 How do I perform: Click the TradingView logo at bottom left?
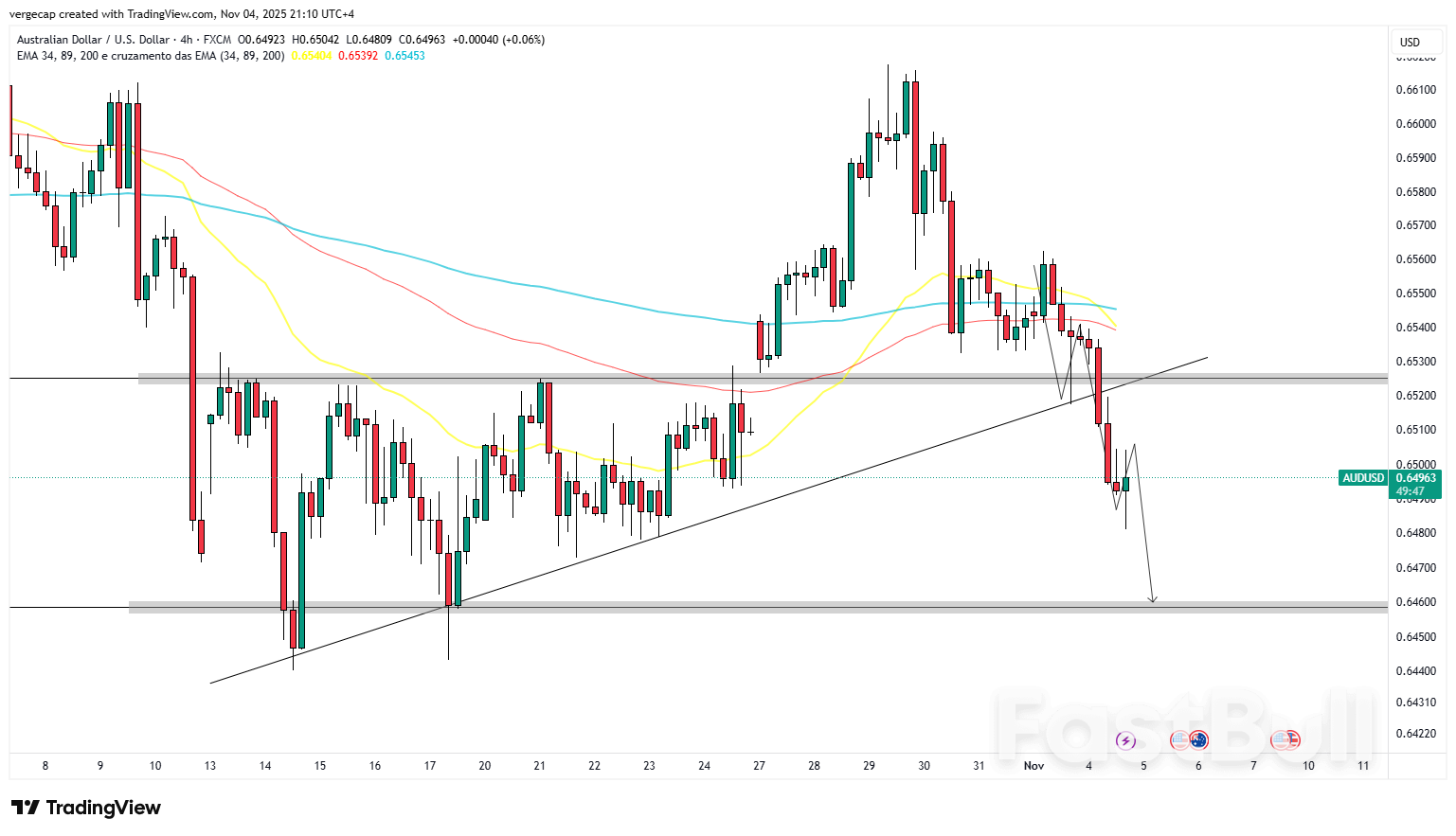(85, 808)
